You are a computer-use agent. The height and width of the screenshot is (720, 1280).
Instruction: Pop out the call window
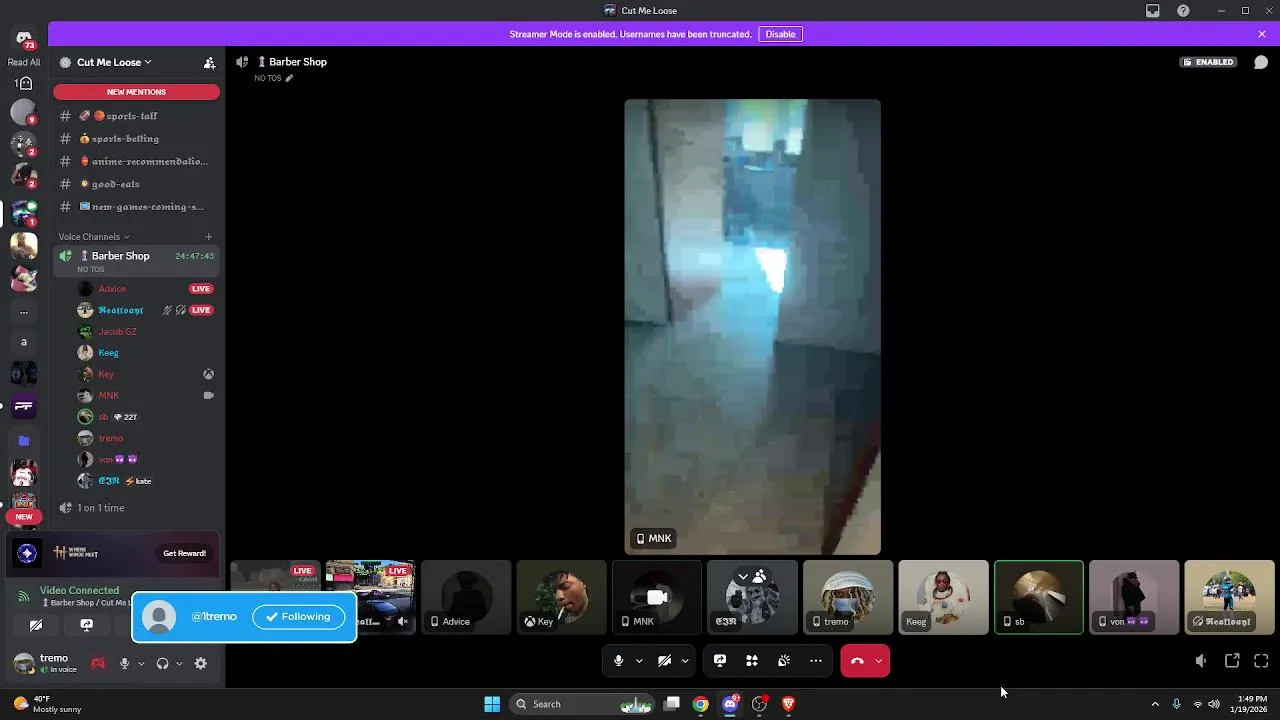pos(1232,661)
